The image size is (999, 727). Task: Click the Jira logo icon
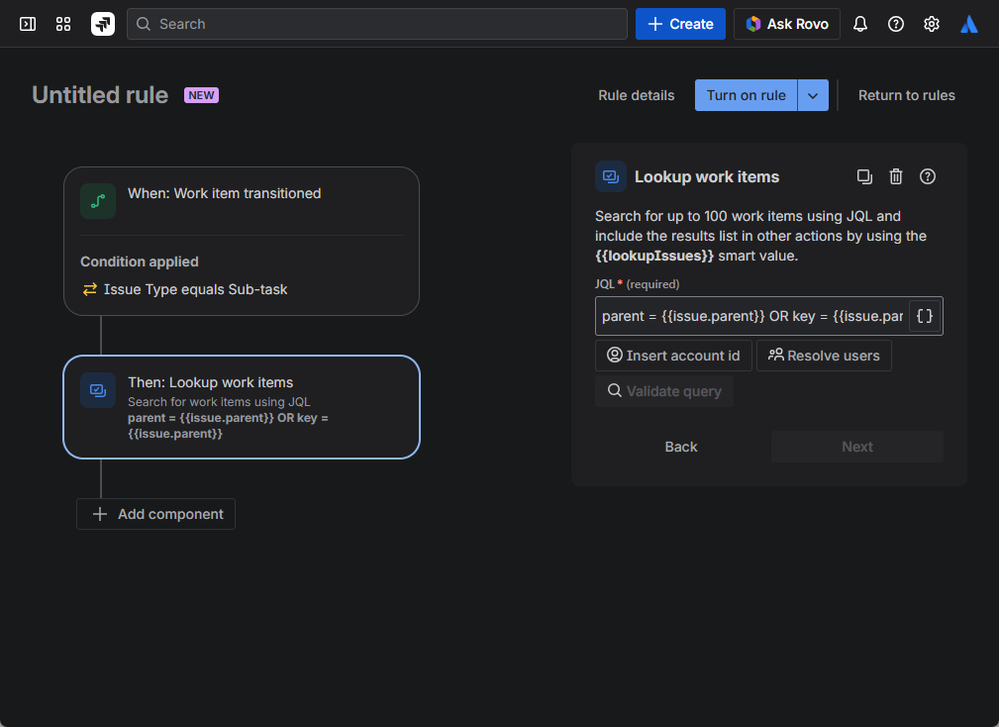pos(103,24)
